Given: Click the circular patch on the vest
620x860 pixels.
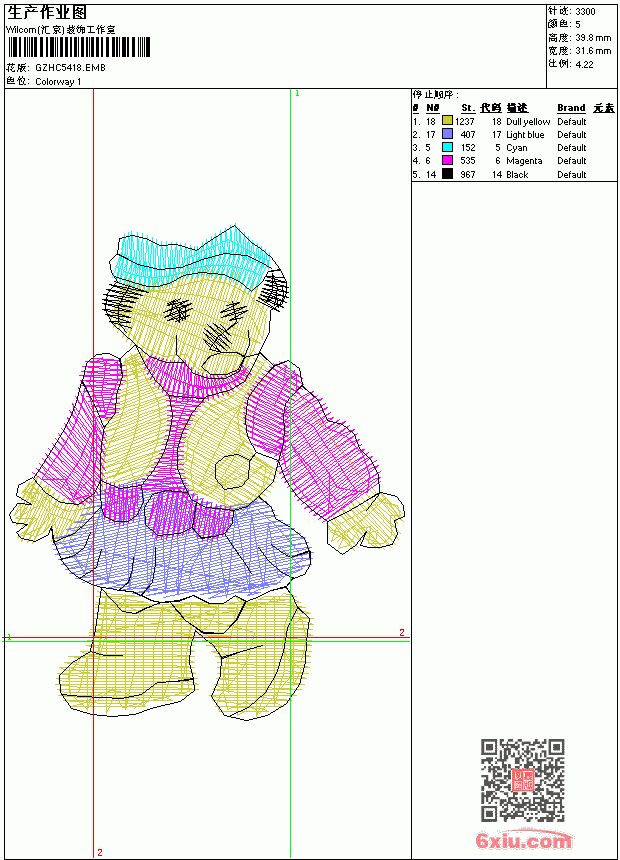Looking at the screenshot, I should tap(232, 472).
